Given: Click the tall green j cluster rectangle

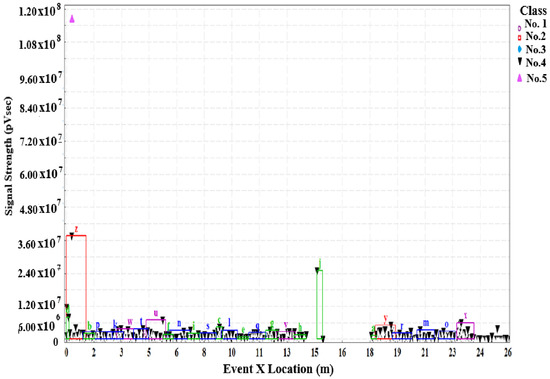Looking at the screenshot, I should (320, 304).
